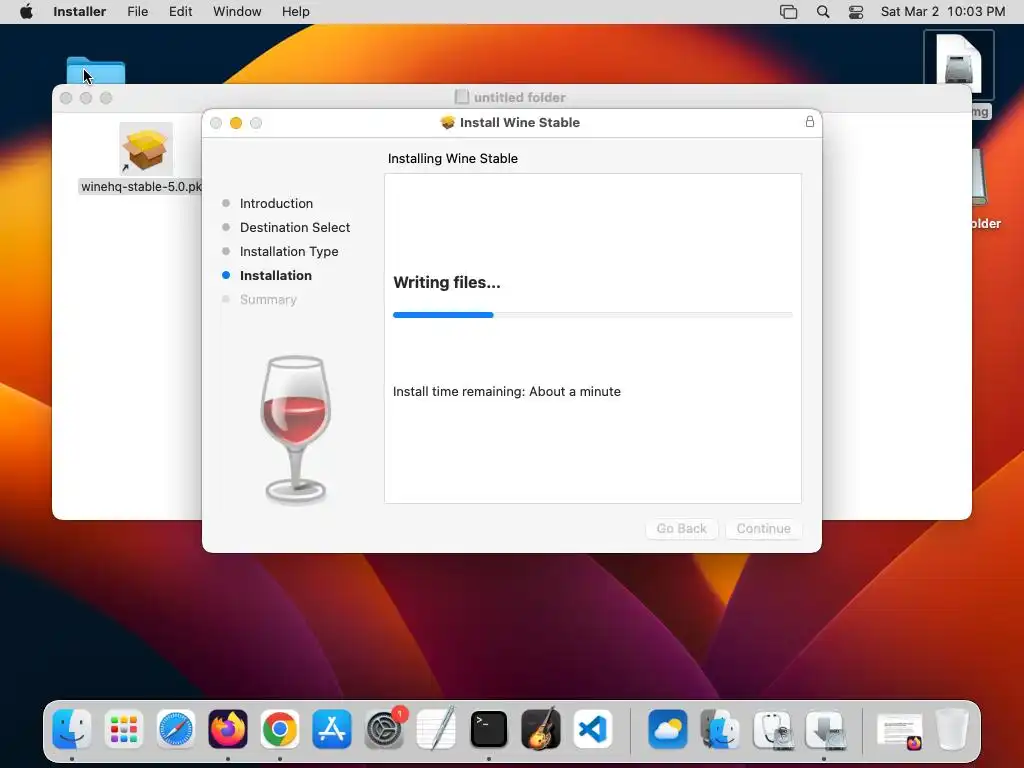Open Google Chrome in the Dock
The width and height of the screenshot is (1024, 768).
280,729
